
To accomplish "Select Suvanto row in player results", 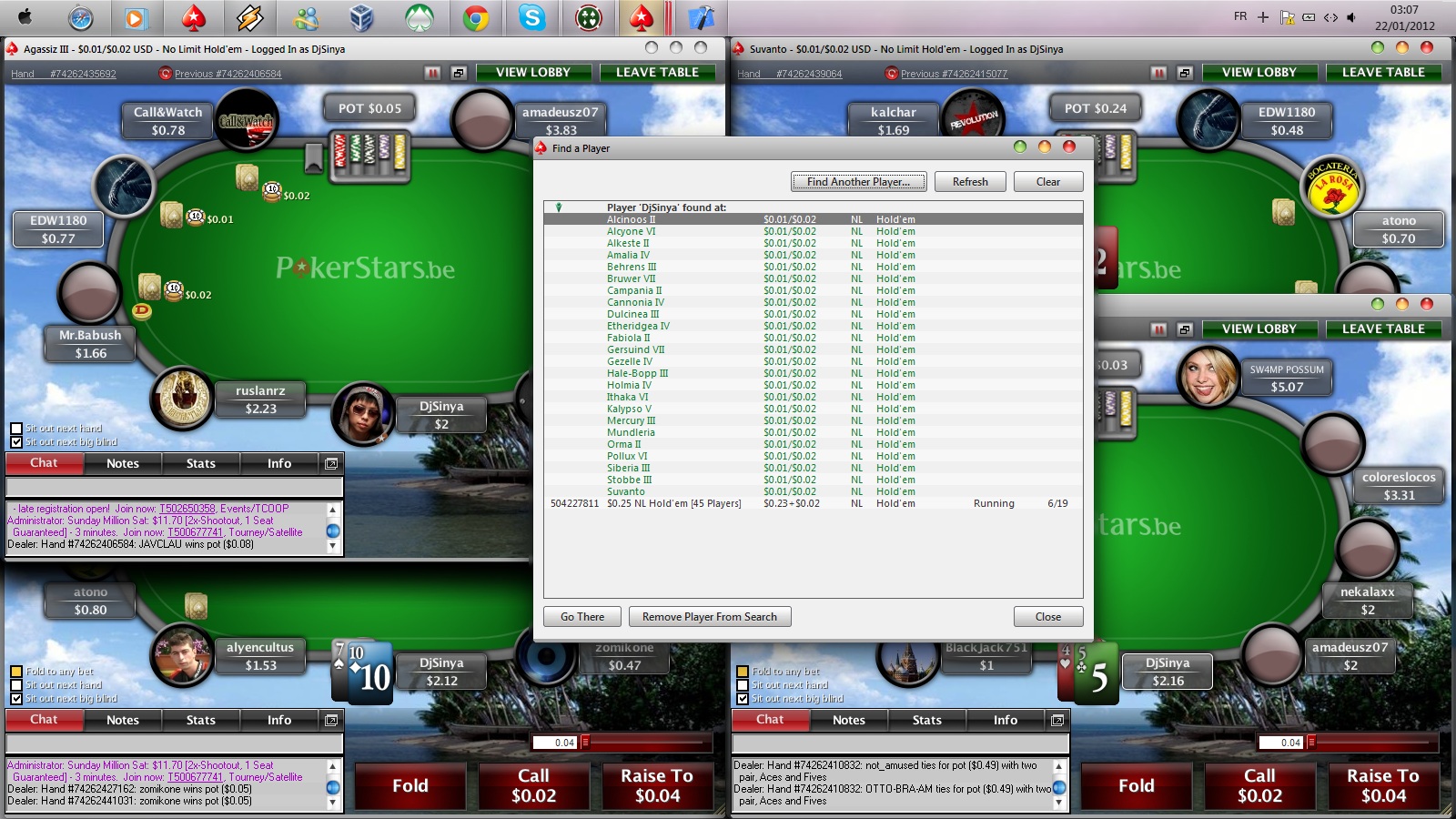I will pos(814,491).
